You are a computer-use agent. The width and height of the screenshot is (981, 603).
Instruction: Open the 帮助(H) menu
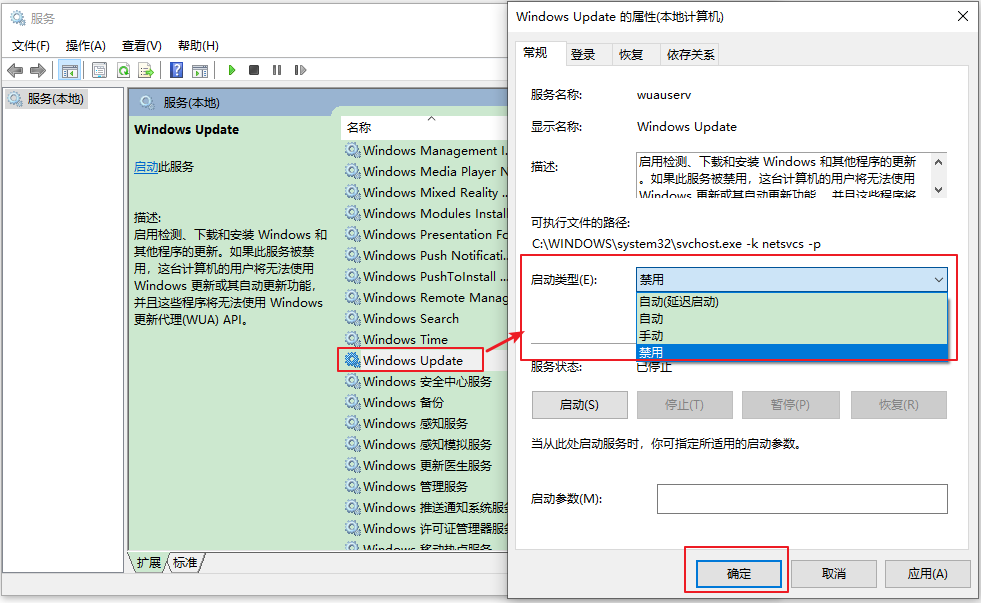point(198,46)
